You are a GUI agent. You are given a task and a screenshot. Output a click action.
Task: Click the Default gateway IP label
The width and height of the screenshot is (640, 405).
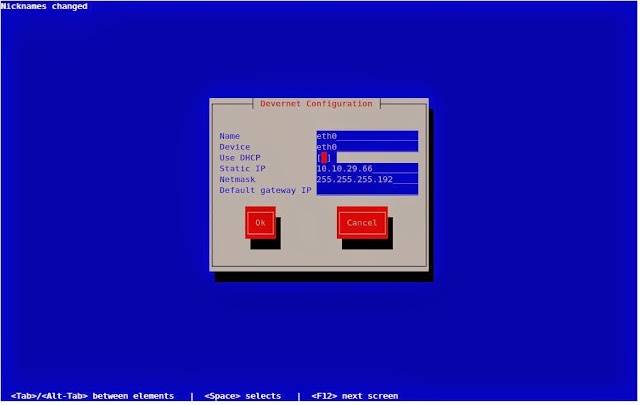[x=265, y=190]
